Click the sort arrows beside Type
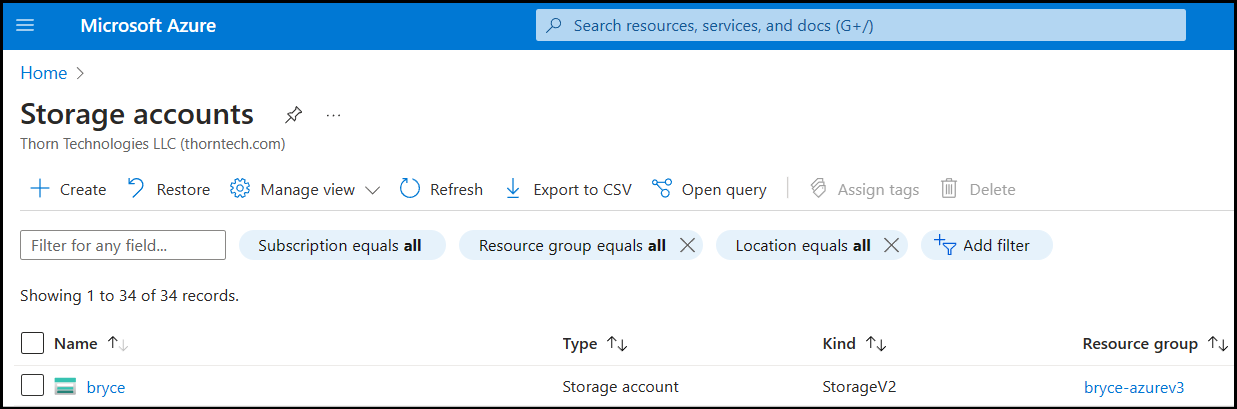 [x=617, y=343]
